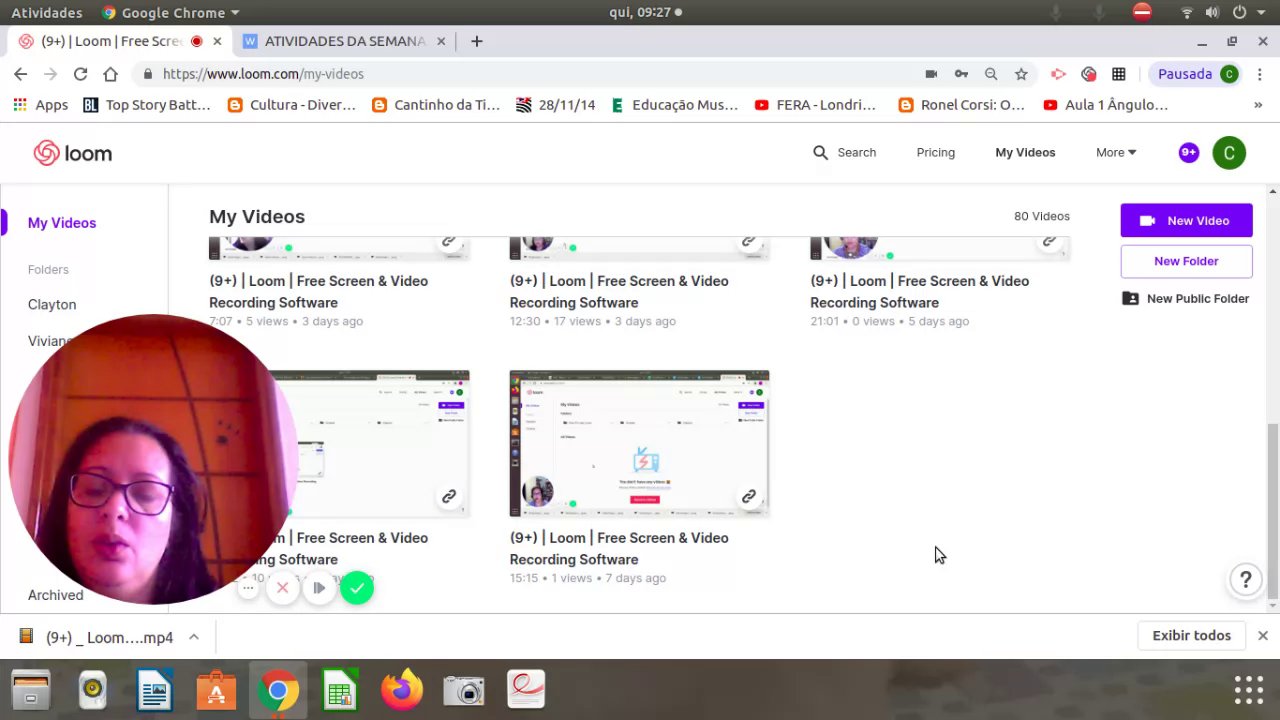Viewport: 1280px width, 720px height.
Task: Finish recording with the green checkmark
Action: [x=357, y=588]
